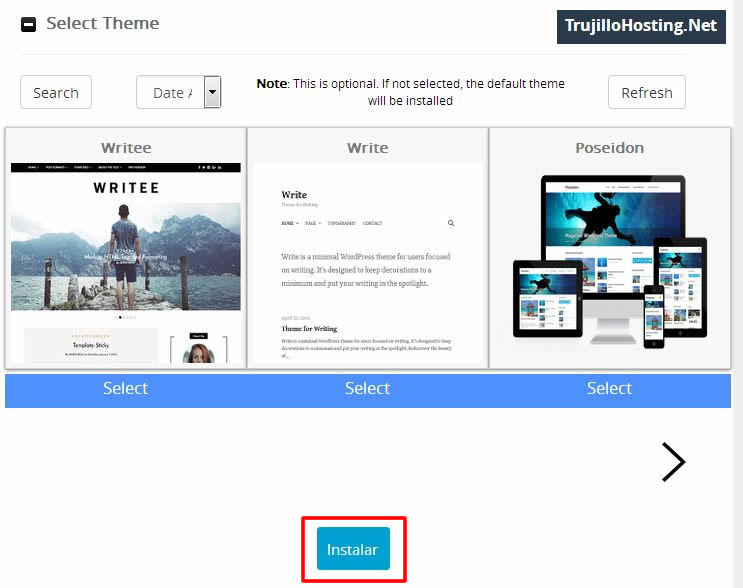Click the sort dropdown arrow button
This screenshot has width=743, height=588.
pos(212,93)
